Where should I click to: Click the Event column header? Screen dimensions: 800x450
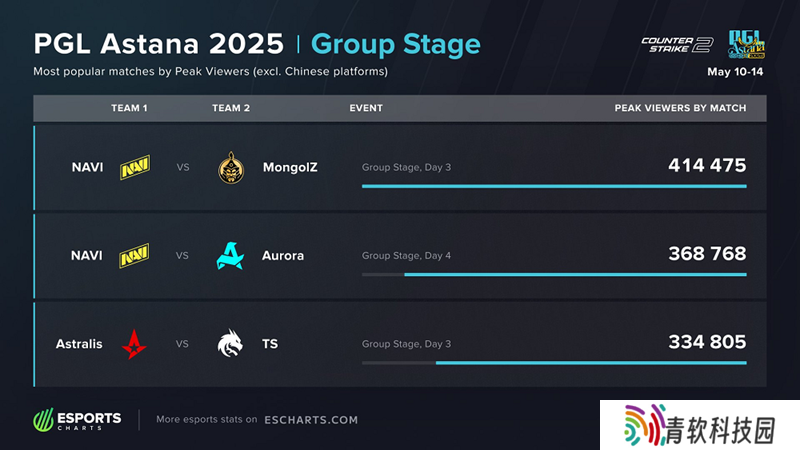pos(366,108)
